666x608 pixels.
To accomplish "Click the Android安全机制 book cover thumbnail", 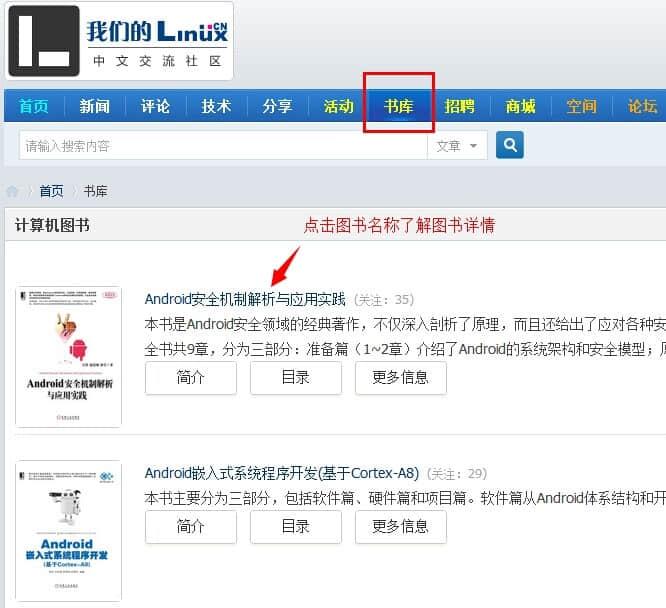I will click(68, 357).
